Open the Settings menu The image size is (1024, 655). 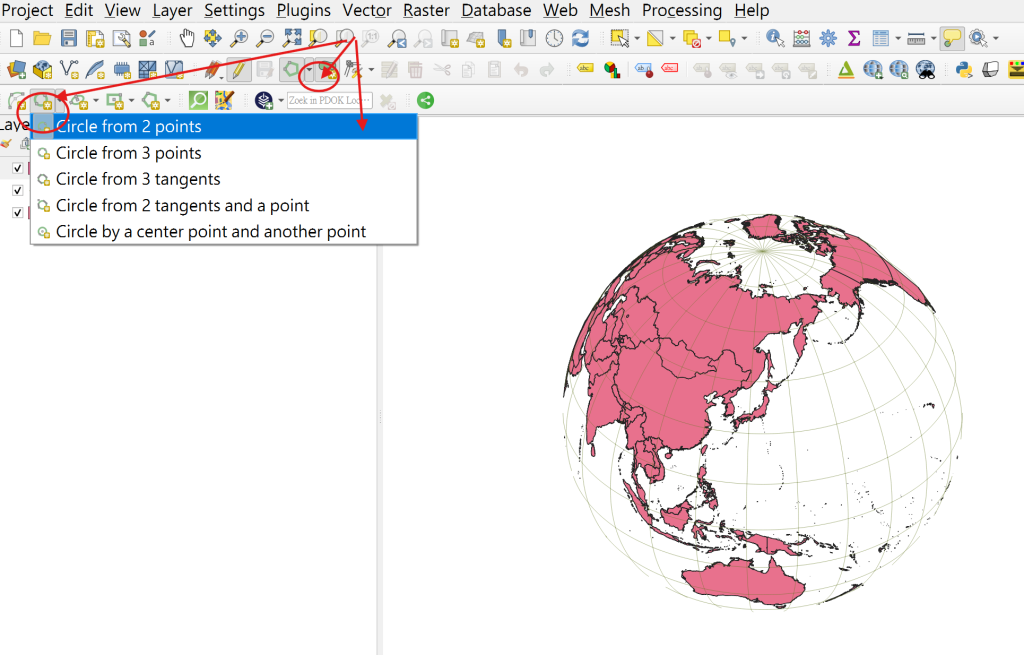pyautogui.click(x=234, y=10)
